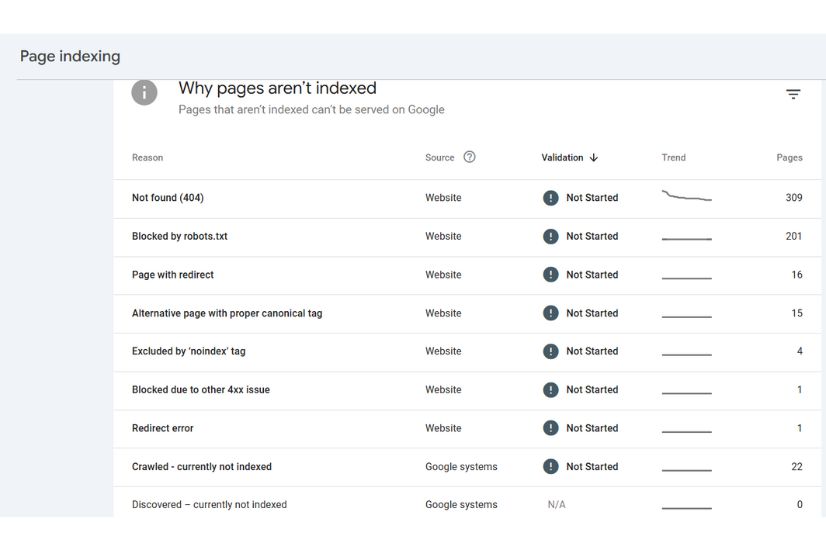
Task: Open the Source column help icon
Action: coord(469,157)
